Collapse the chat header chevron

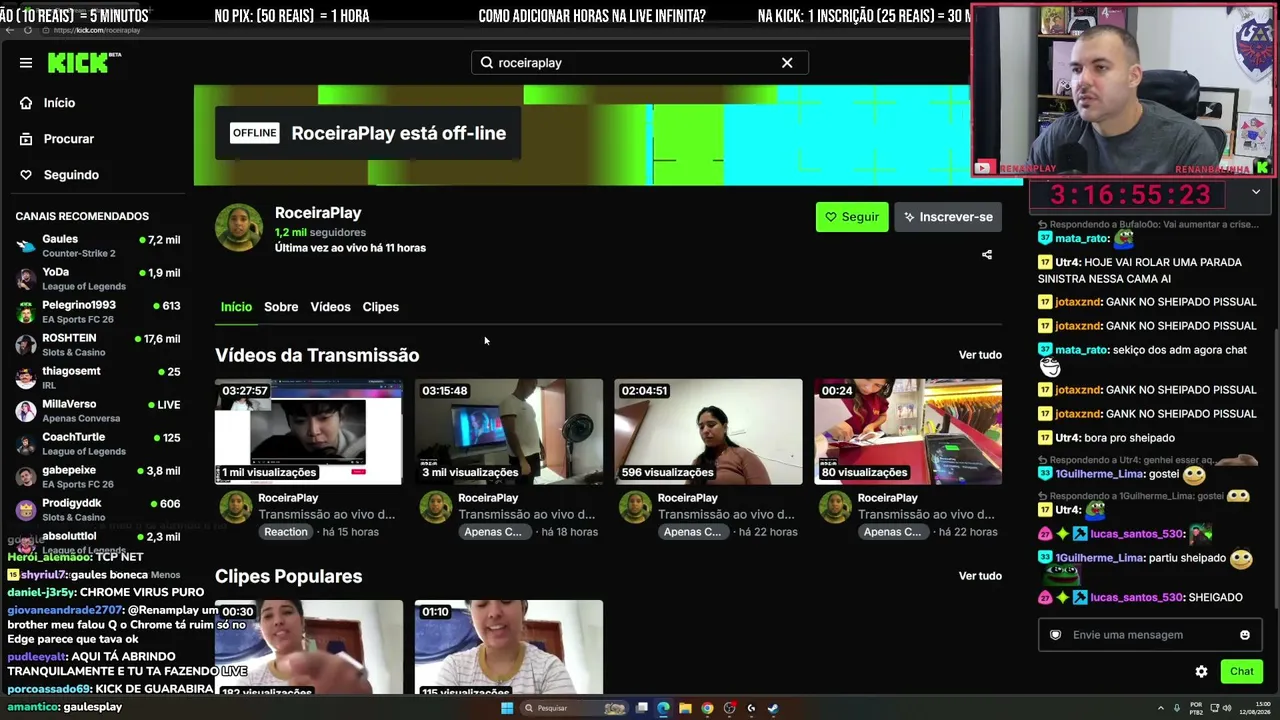(x=1256, y=192)
